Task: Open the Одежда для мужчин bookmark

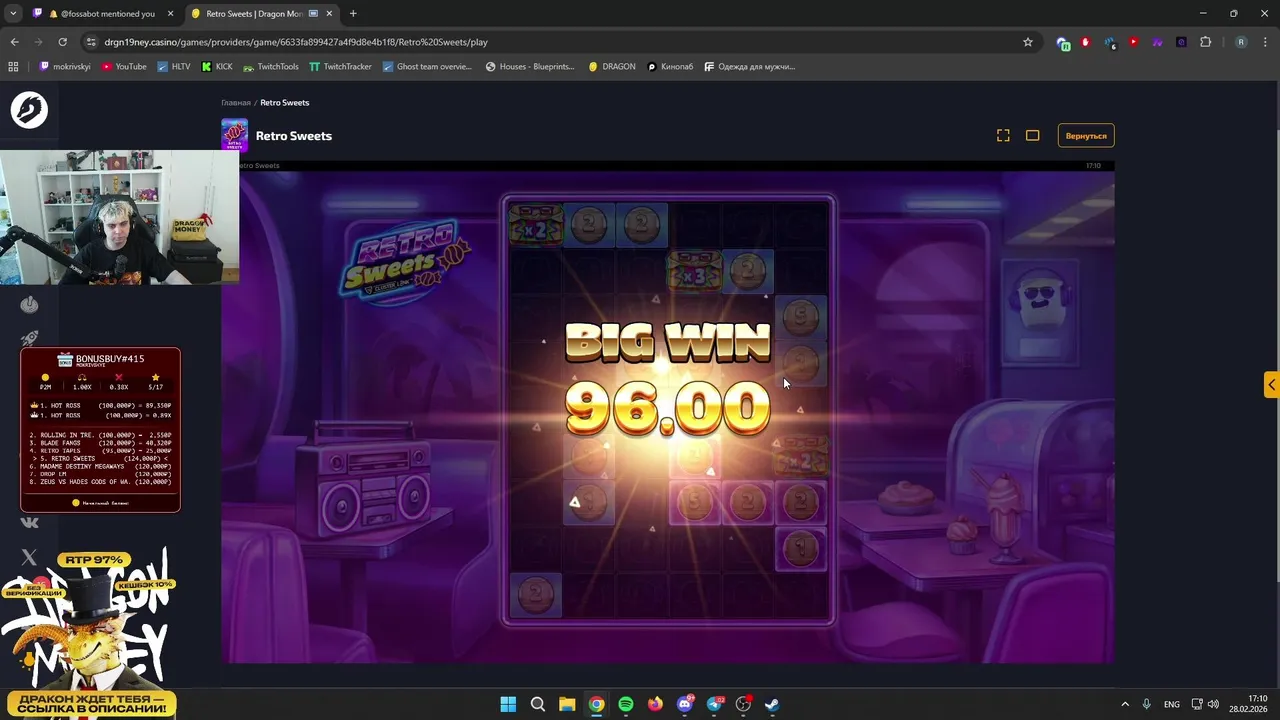Action: (x=750, y=67)
